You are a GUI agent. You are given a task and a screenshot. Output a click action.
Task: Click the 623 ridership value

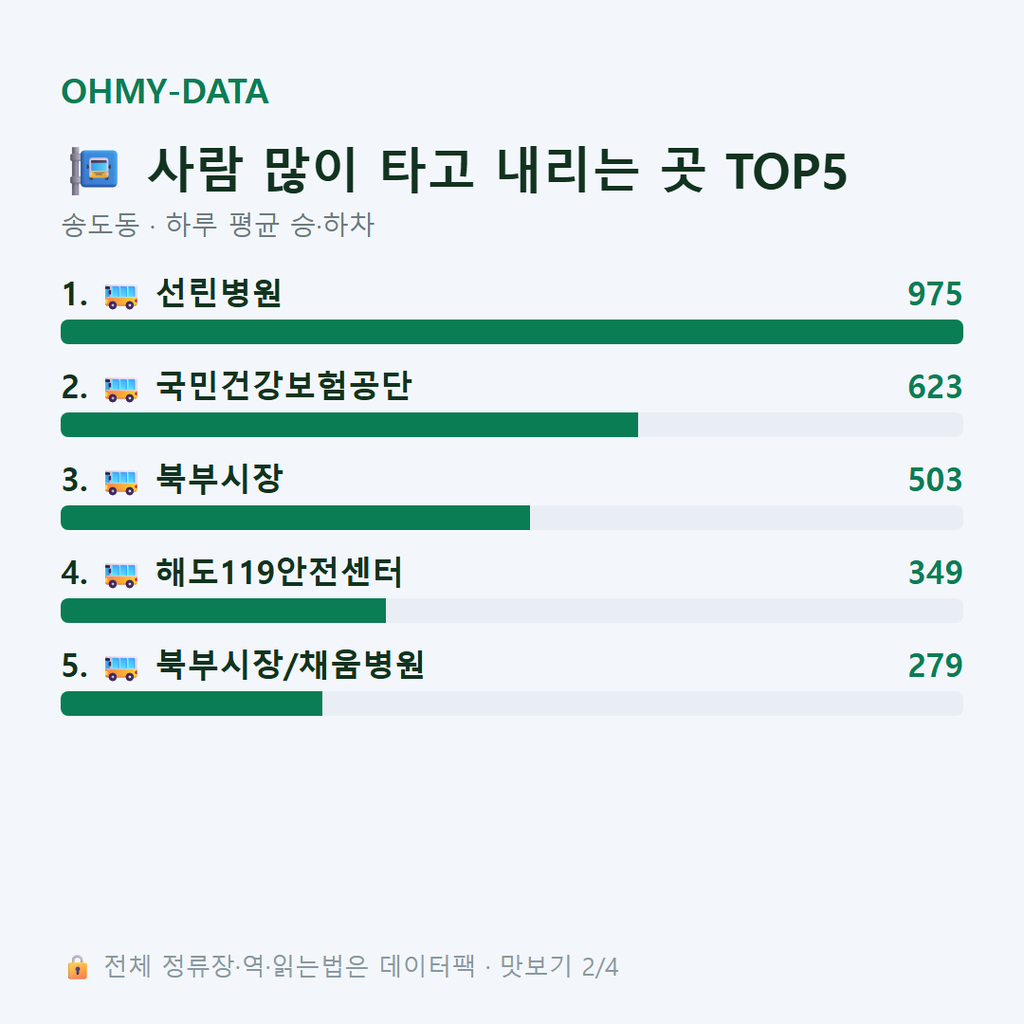click(935, 387)
